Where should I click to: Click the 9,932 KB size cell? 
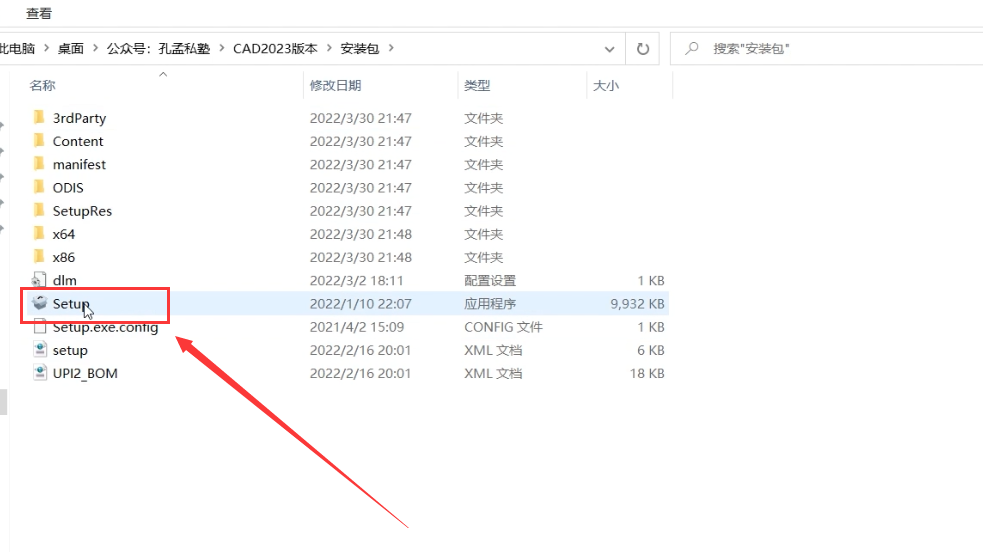(637, 303)
